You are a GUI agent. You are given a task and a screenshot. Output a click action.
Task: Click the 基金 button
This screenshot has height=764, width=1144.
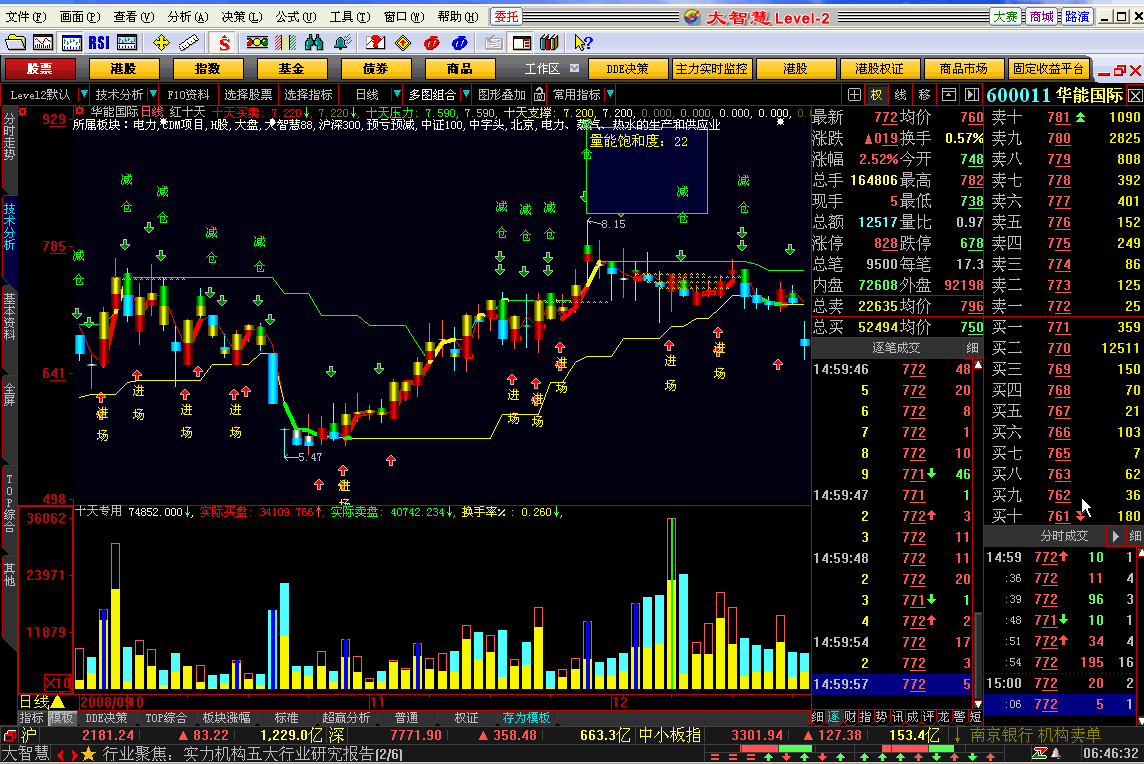click(291, 69)
